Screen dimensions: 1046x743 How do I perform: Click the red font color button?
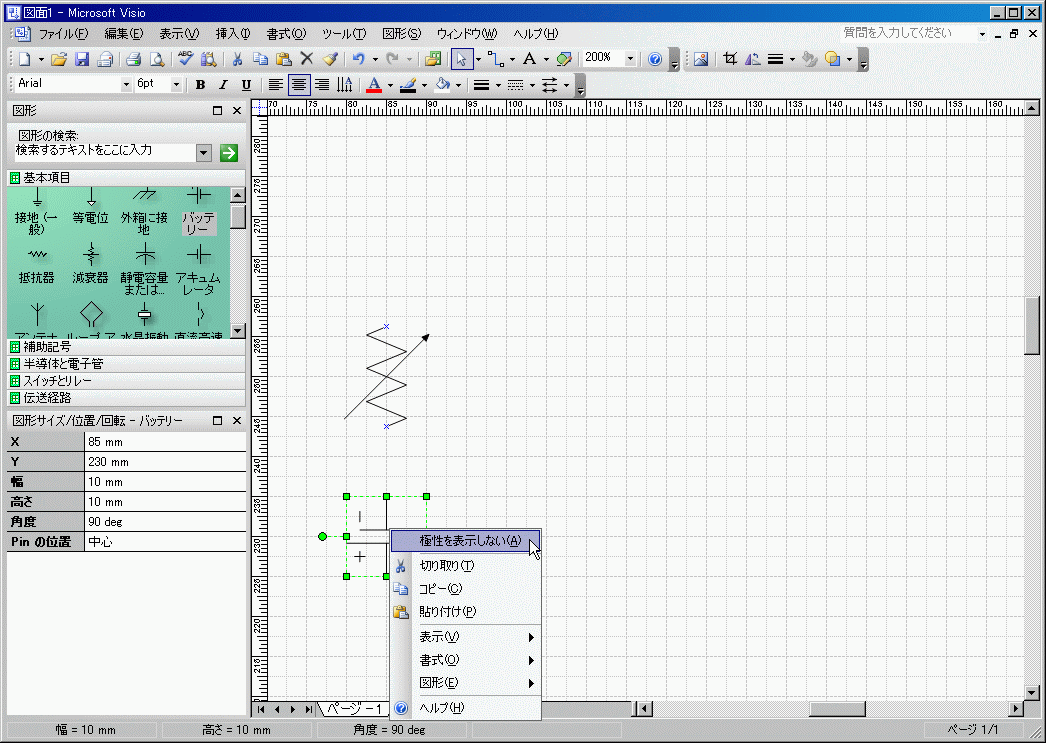[374, 85]
